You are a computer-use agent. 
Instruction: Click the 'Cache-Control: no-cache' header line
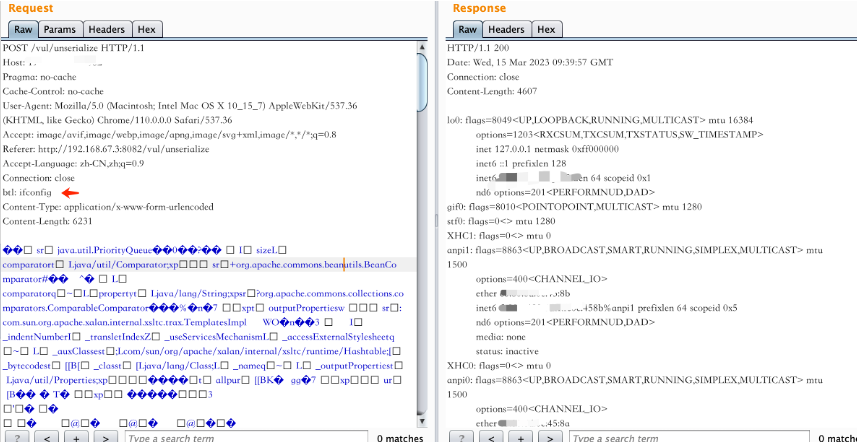tap(53, 91)
